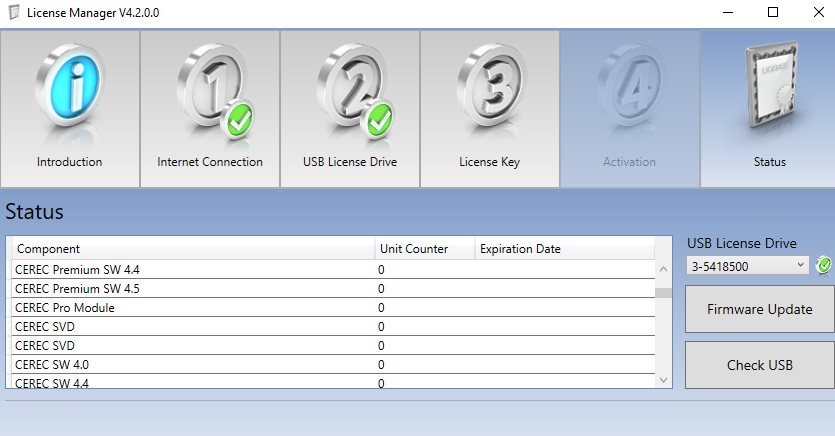Viewport: 835px width, 436px height.
Task: Open step 3 License Key
Action: 490,109
